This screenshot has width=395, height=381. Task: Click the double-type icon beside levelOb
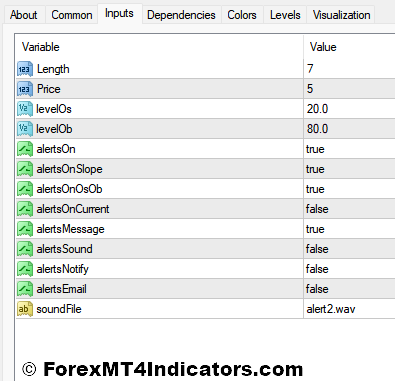pyautogui.click(x=25, y=129)
